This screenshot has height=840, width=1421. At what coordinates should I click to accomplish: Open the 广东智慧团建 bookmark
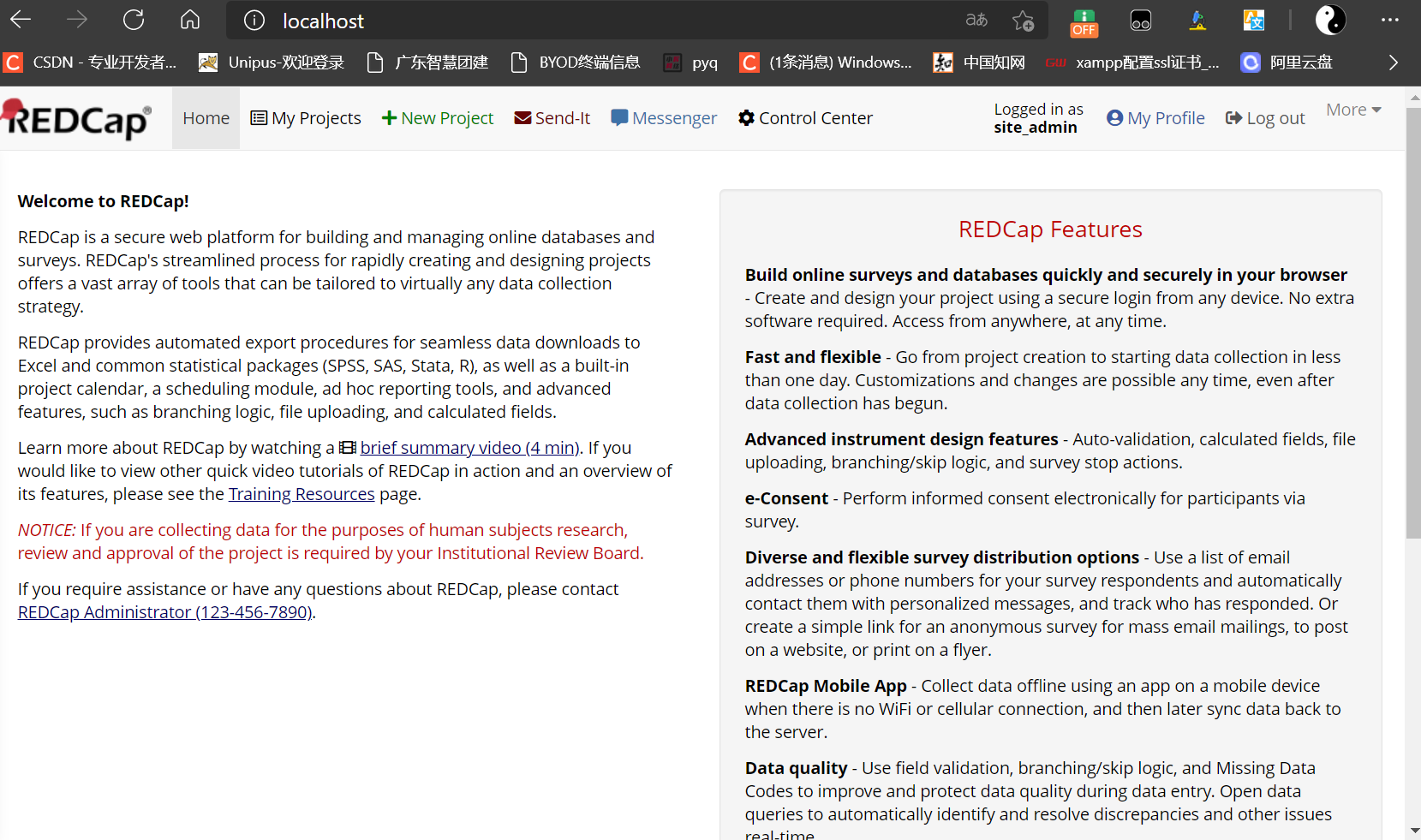tap(427, 63)
